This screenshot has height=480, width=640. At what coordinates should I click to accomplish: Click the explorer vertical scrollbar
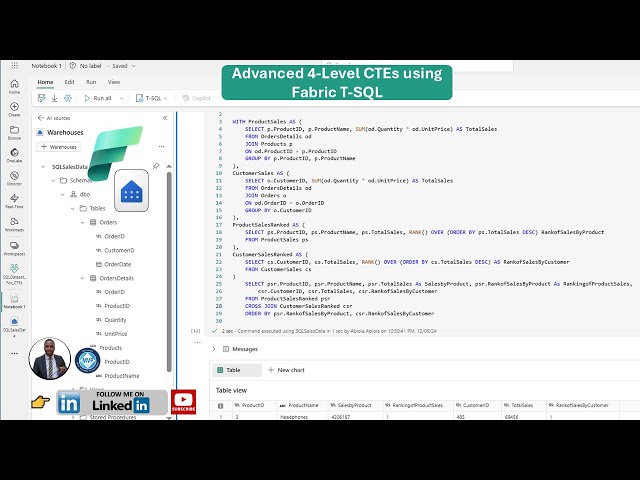pyautogui.click(x=169, y=271)
